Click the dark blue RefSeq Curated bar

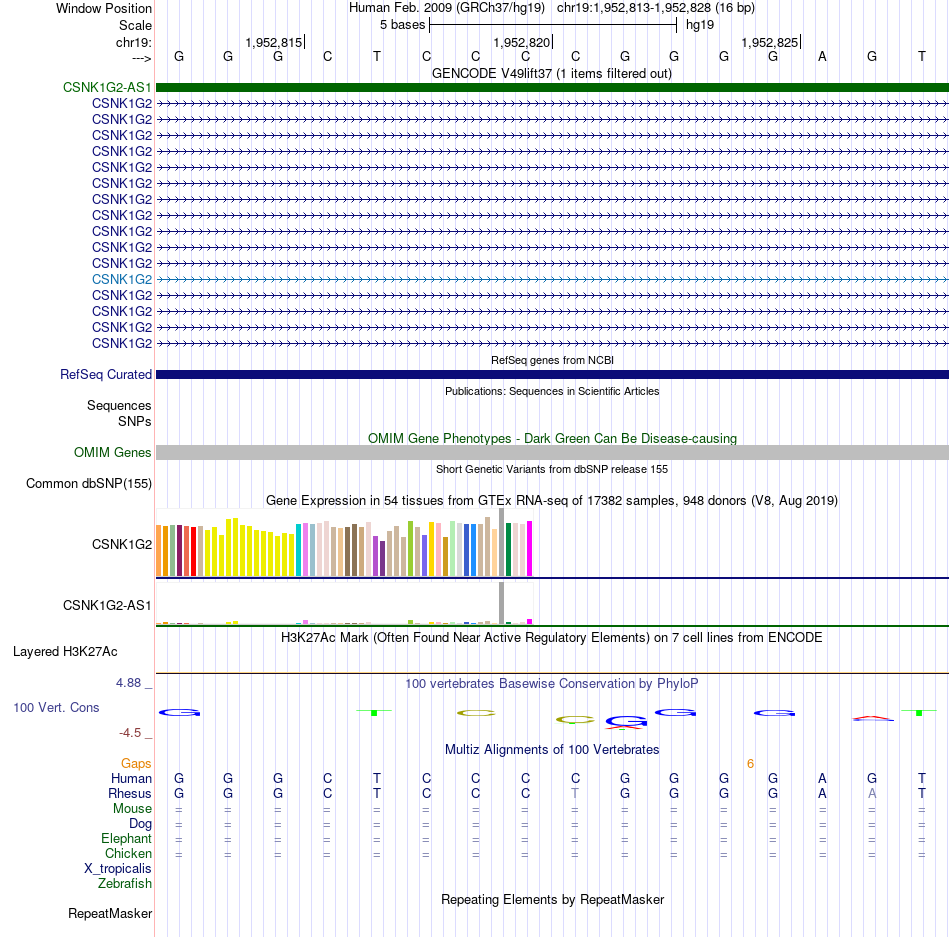tap(552, 375)
